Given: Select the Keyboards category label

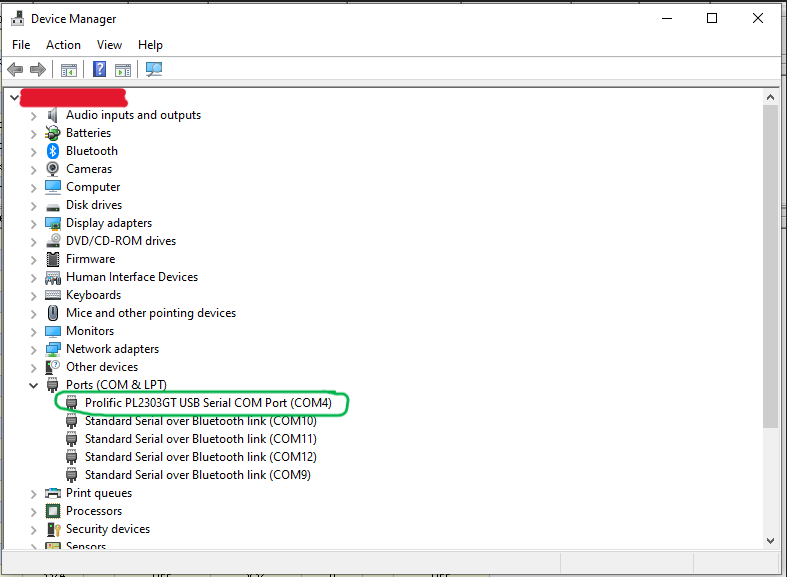Looking at the screenshot, I should (x=93, y=295).
